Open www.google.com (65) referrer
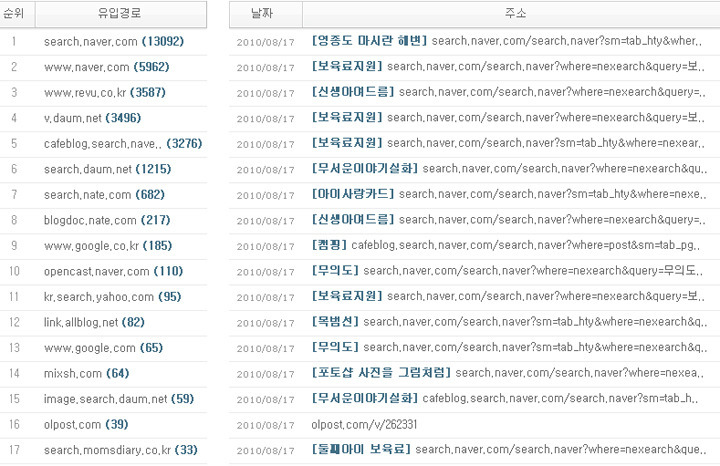 coord(103,348)
